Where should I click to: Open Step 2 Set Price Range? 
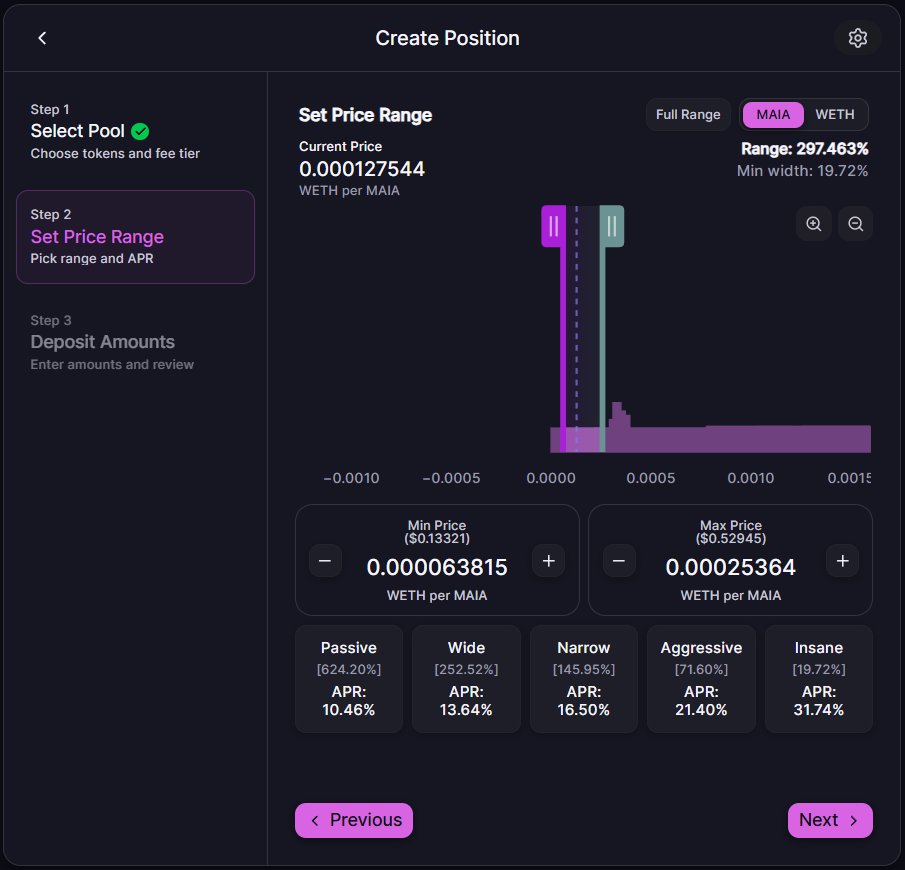point(135,237)
